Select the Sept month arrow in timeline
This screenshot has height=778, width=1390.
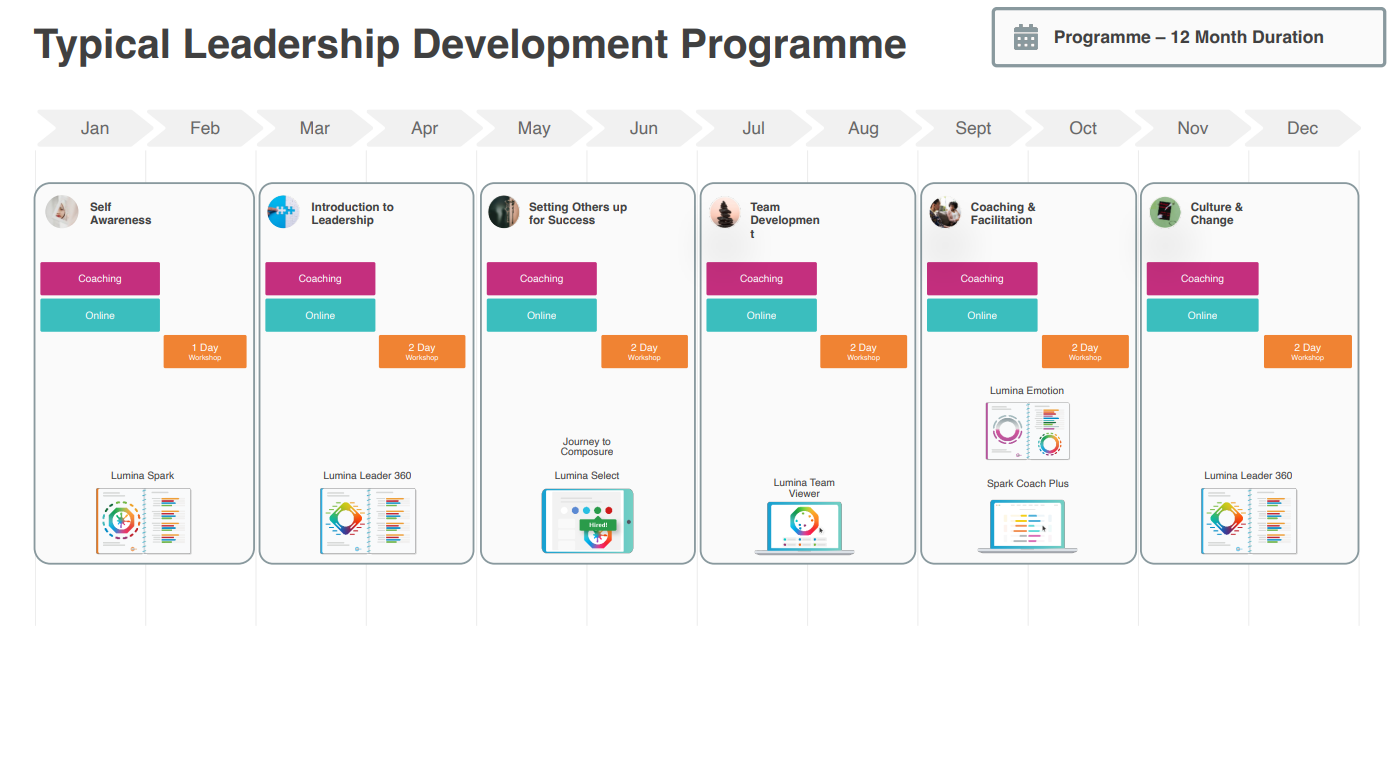(973, 128)
